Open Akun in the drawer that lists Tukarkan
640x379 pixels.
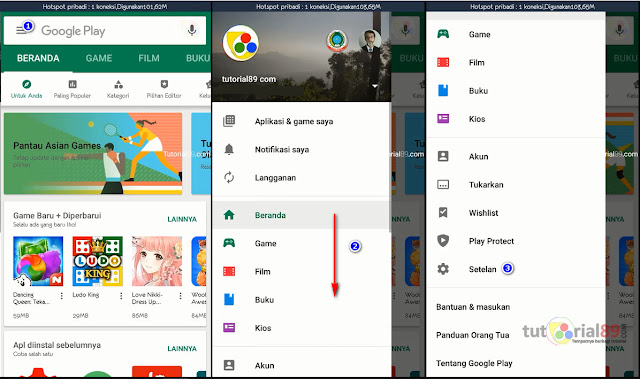point(516,156)
